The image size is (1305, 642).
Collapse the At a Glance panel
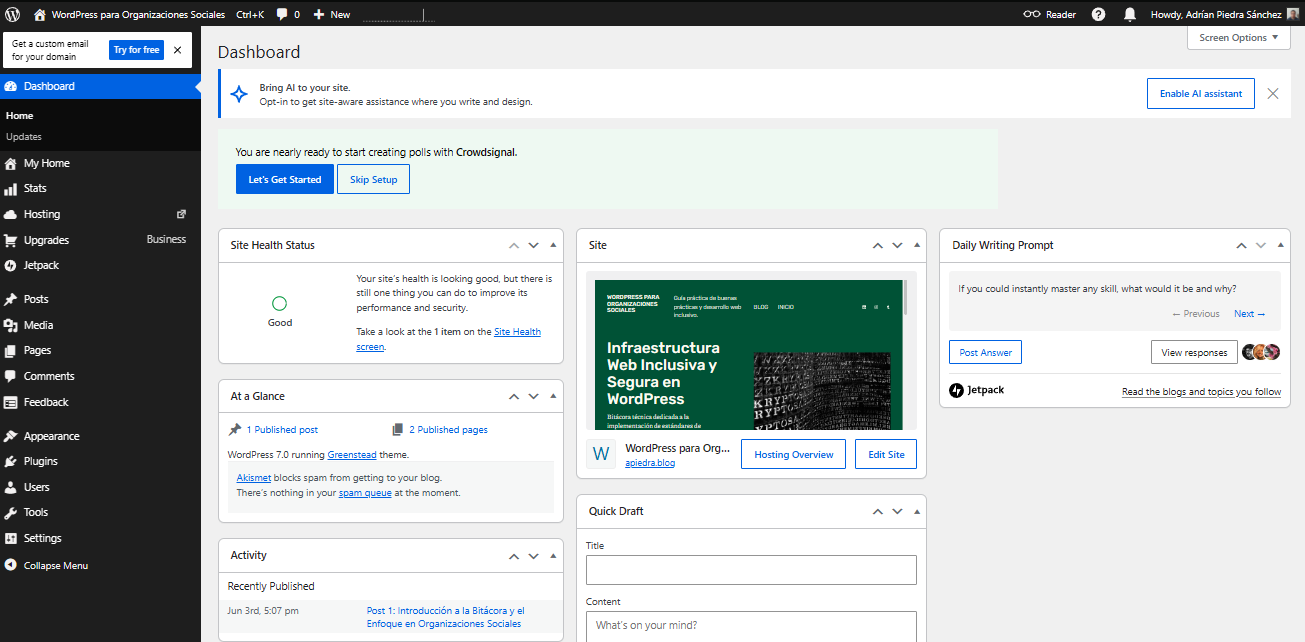555,396
